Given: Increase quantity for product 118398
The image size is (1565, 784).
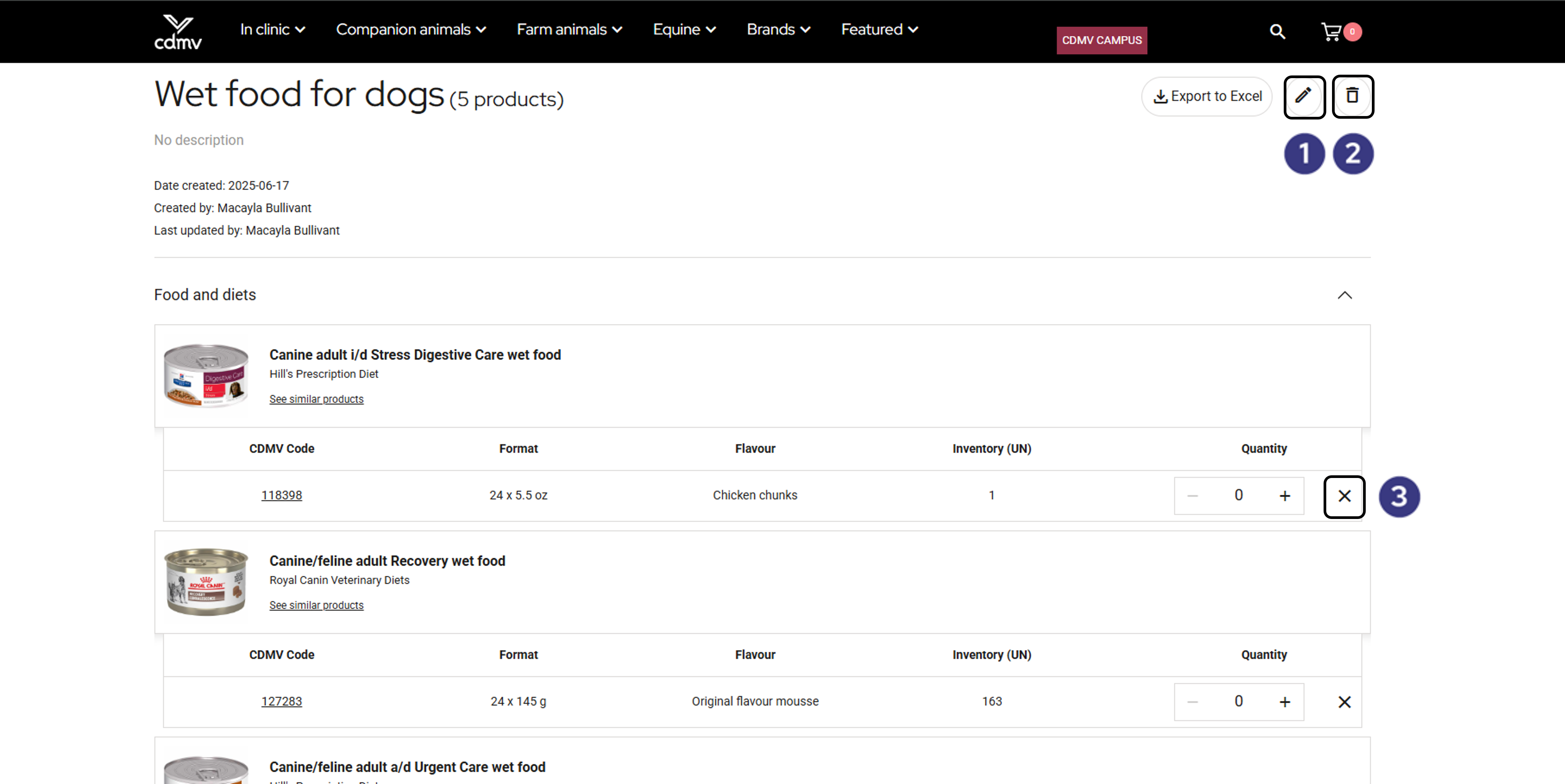Looking at the screenshot, I should point(1284,496).
